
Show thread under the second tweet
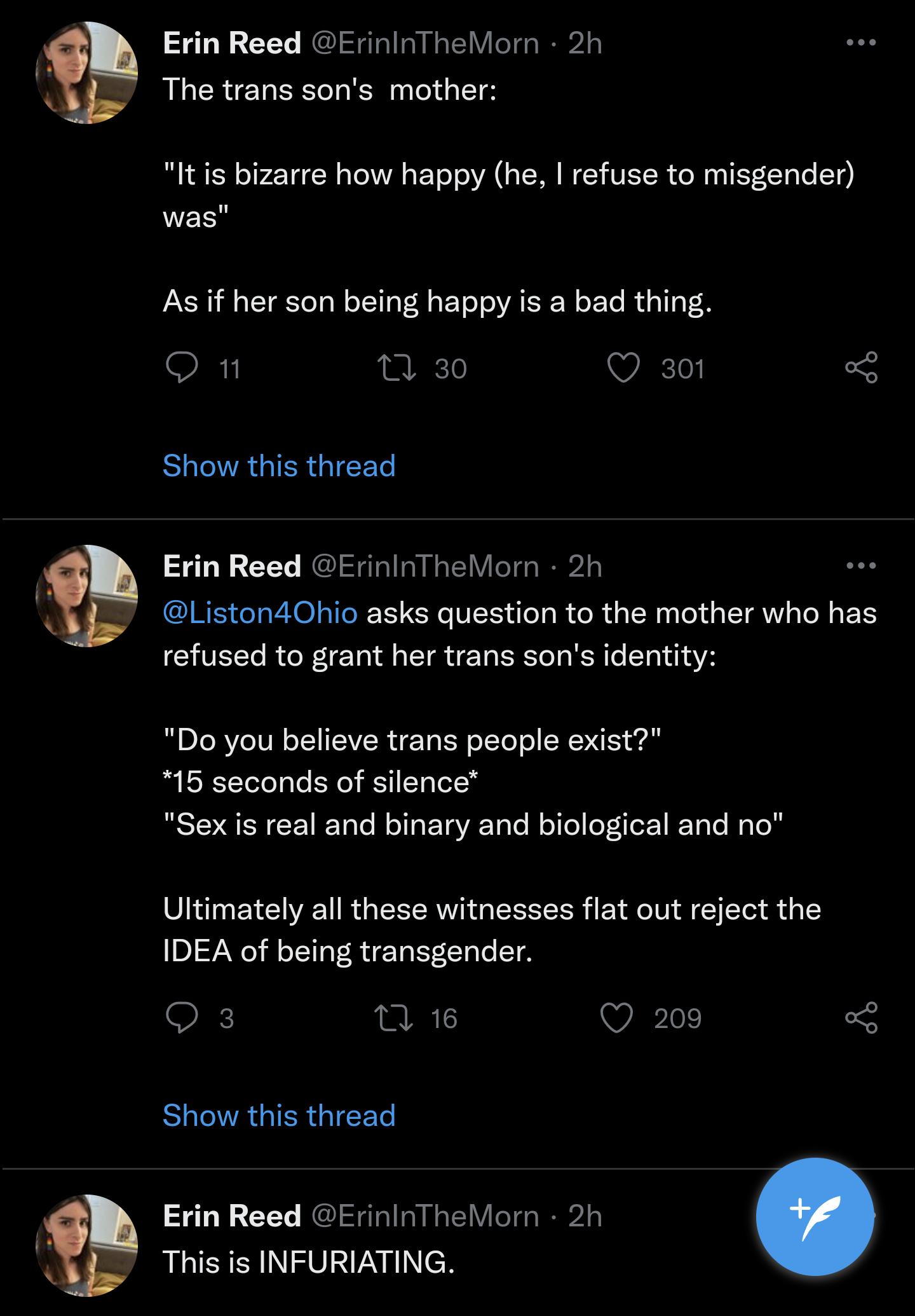pyautogui.click(x=279, y=1116)
